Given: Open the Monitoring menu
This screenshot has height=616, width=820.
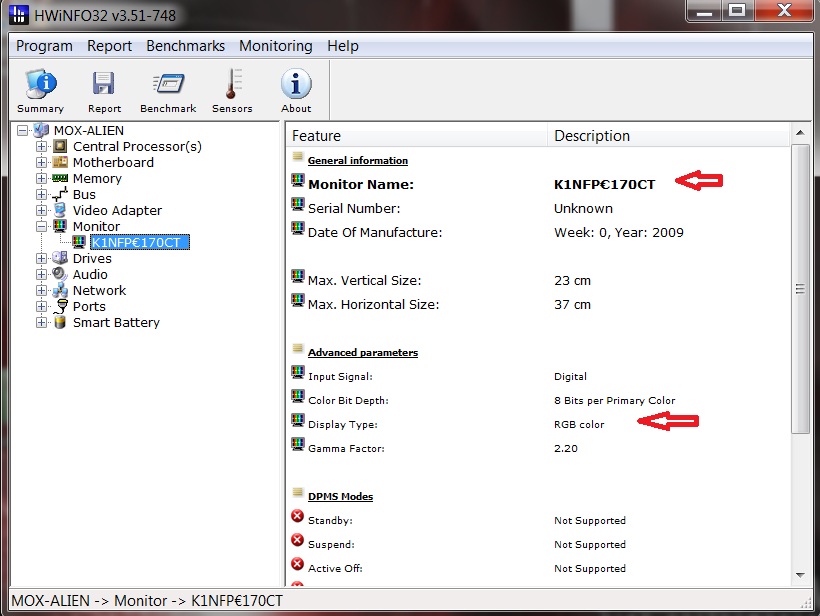Looking at the screenshot, I should pos(276,46).
